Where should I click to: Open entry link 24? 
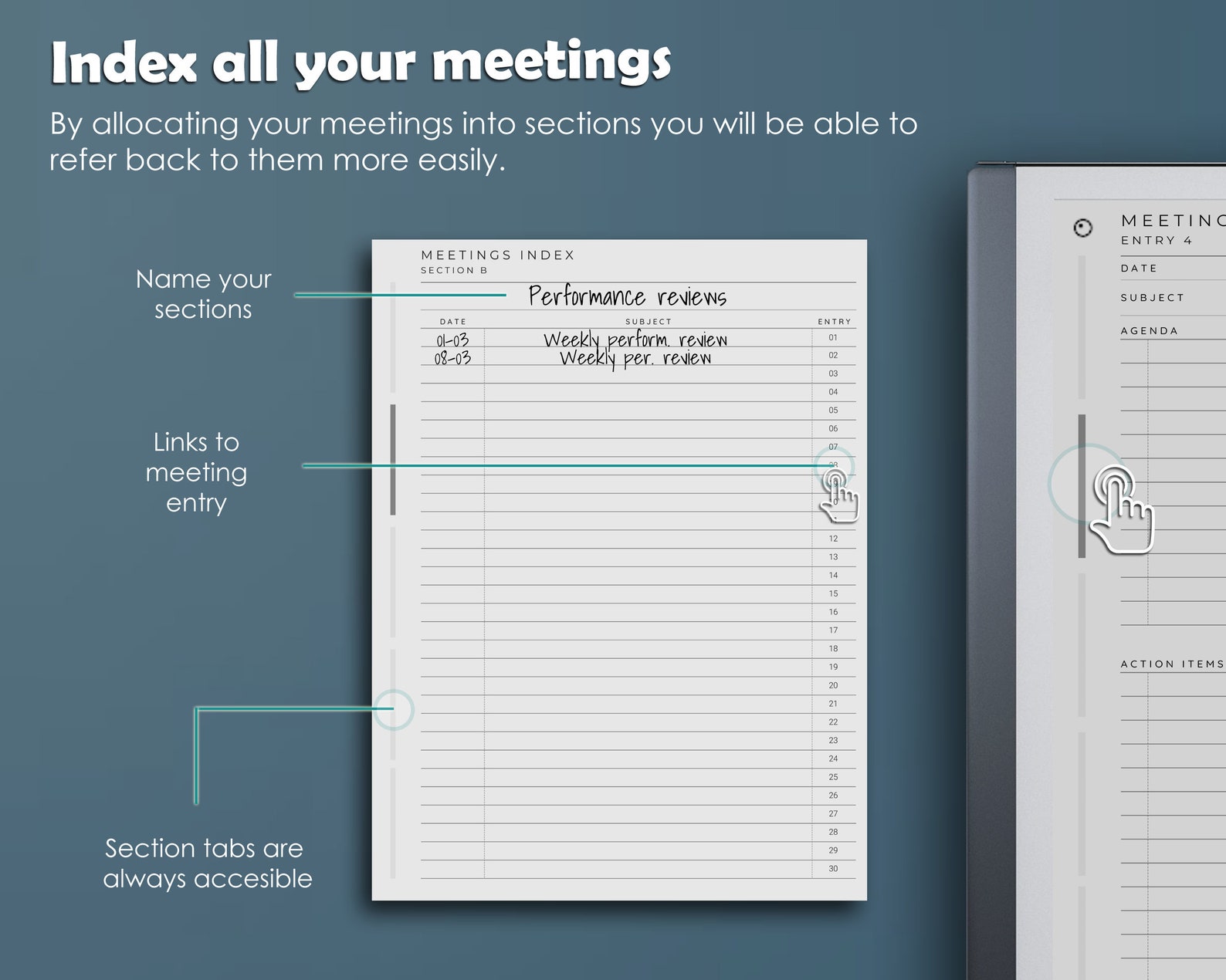point(833,759)
